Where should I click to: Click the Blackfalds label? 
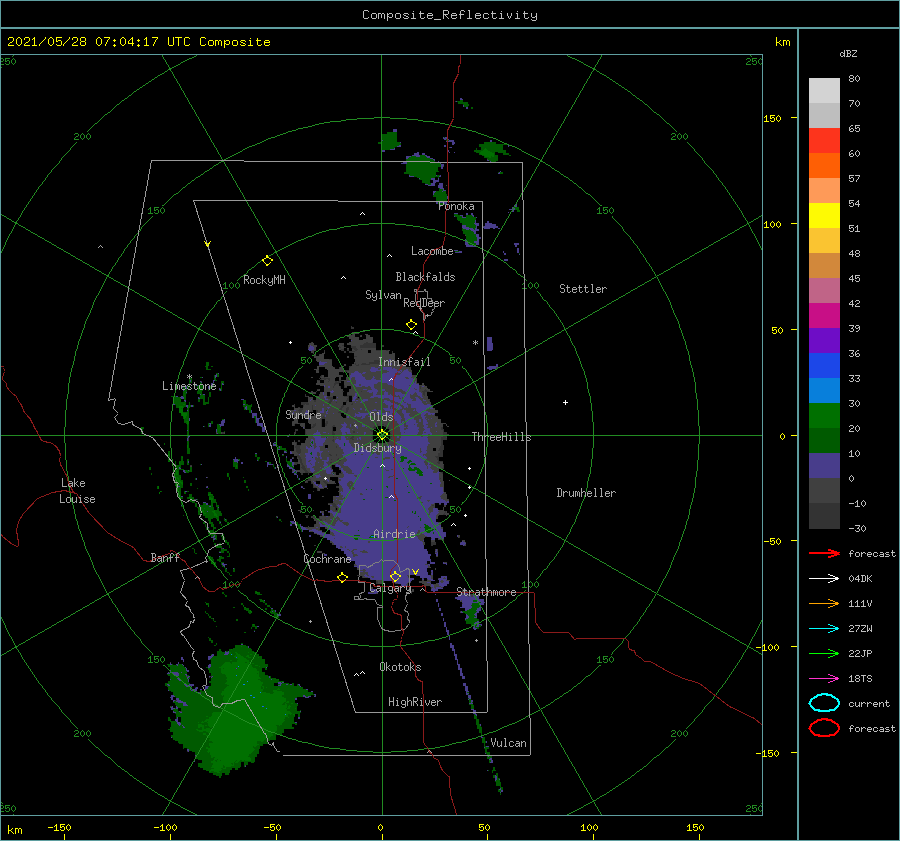tap(425, 277)
